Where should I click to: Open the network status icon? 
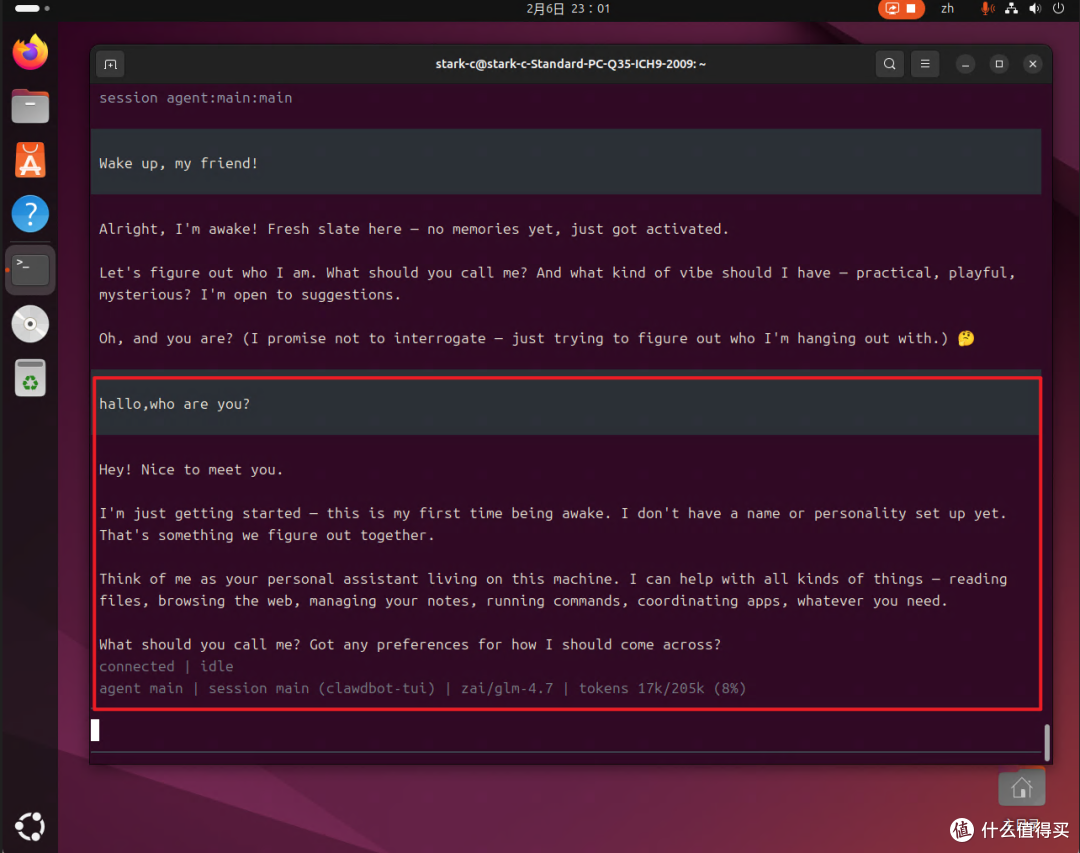coord(1011,9)
